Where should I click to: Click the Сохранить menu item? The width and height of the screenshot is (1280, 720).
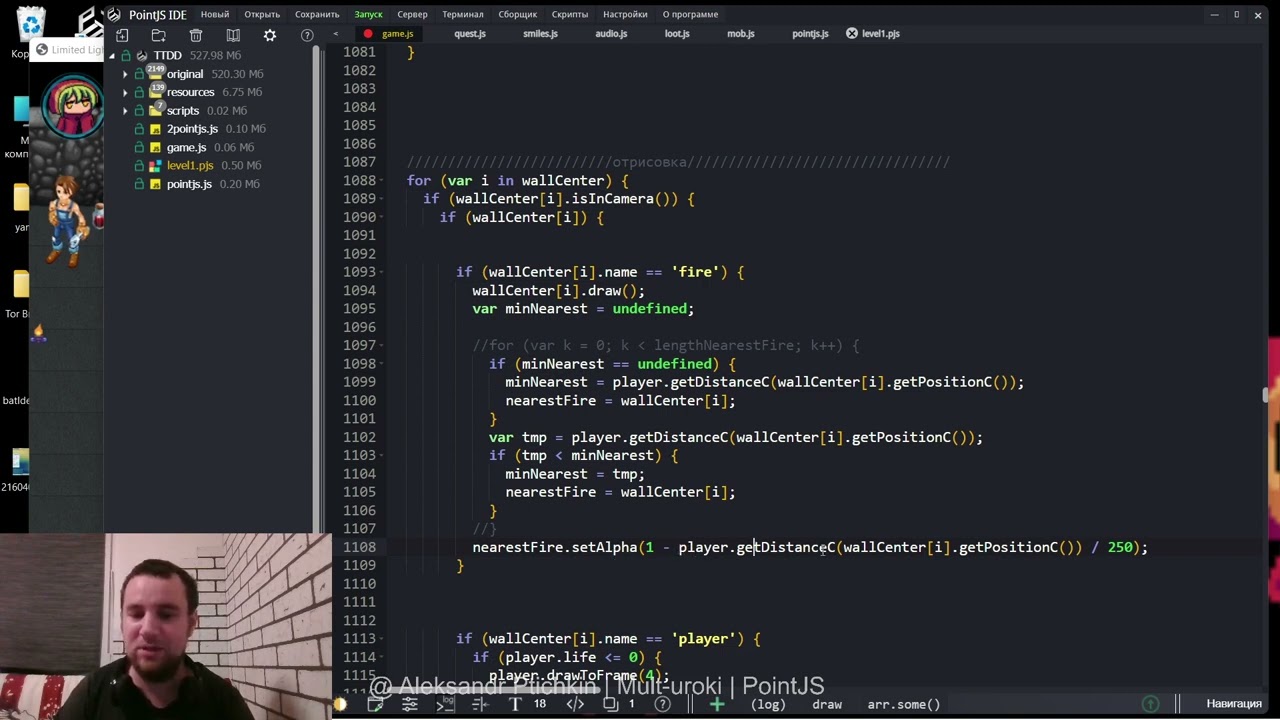pos(317,14)
